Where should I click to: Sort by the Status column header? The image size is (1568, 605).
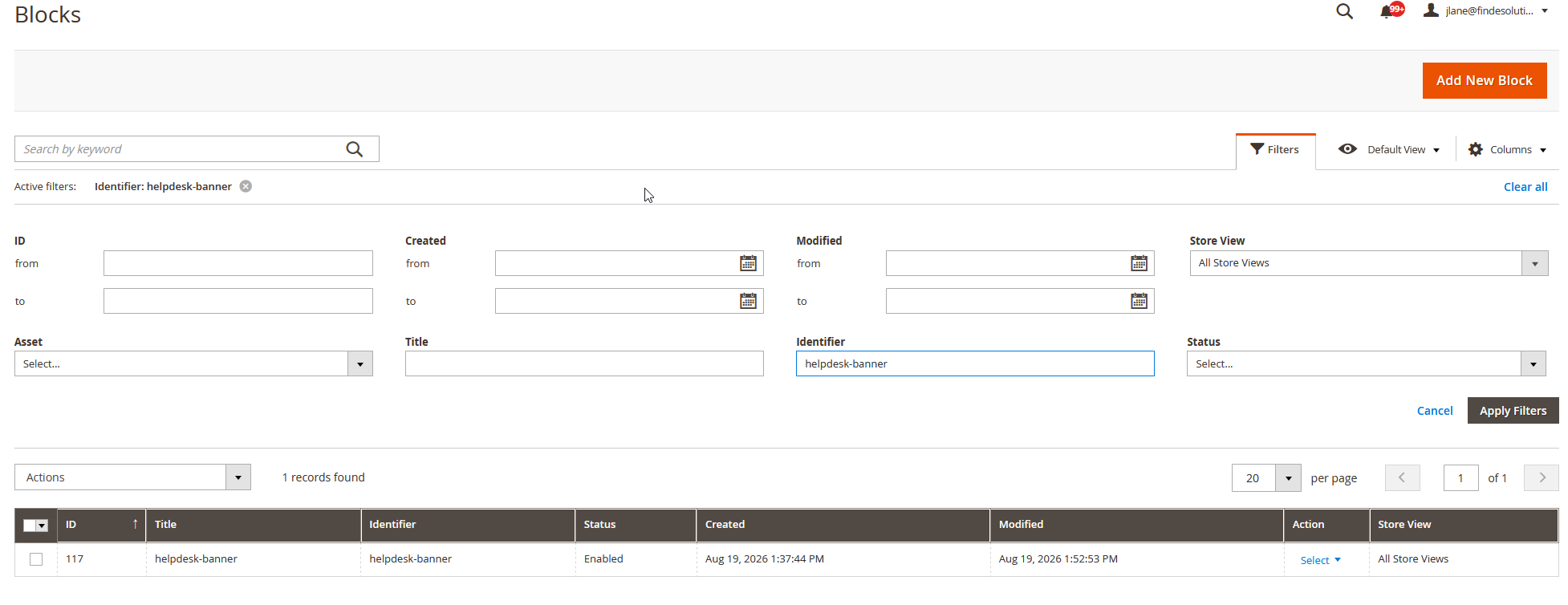pos(636,525)
